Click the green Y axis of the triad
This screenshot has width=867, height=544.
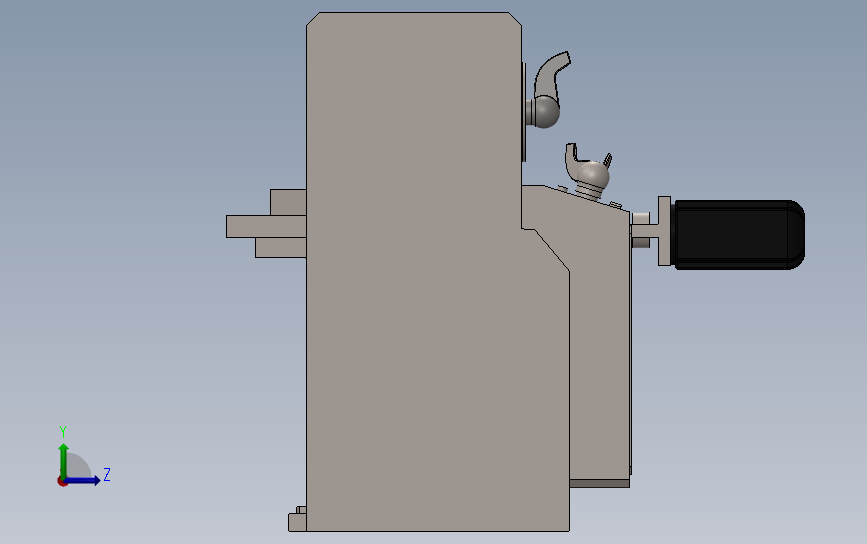64,460
